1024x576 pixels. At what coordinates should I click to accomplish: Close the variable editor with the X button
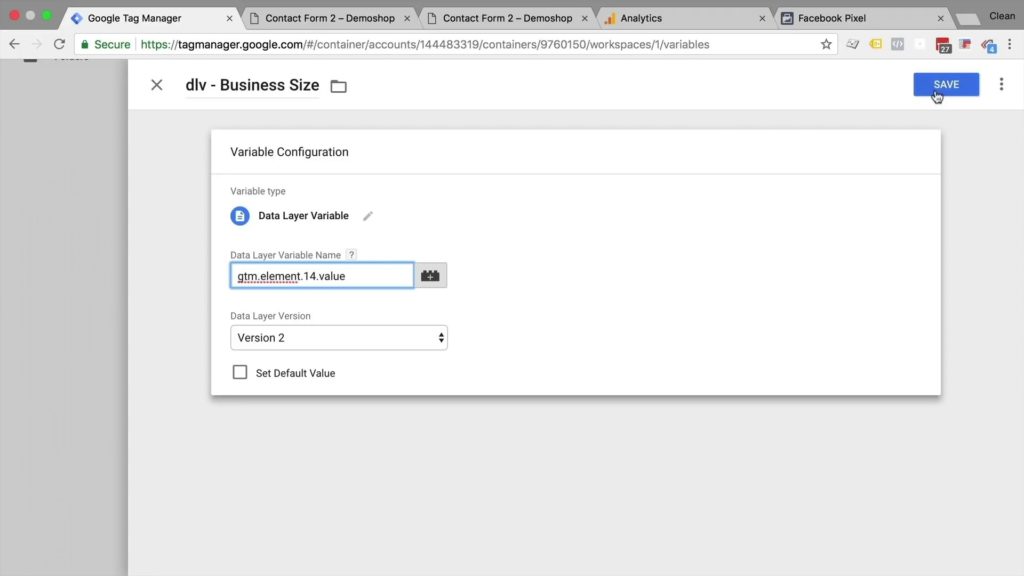coord(156,85)
